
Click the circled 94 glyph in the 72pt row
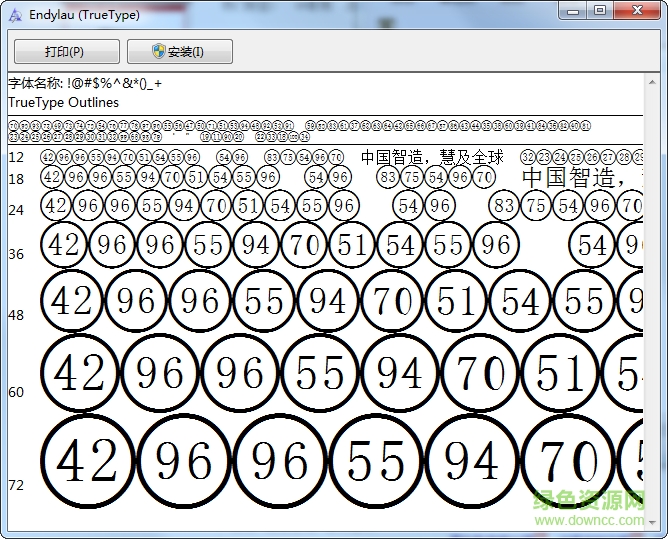pos(471,462)
